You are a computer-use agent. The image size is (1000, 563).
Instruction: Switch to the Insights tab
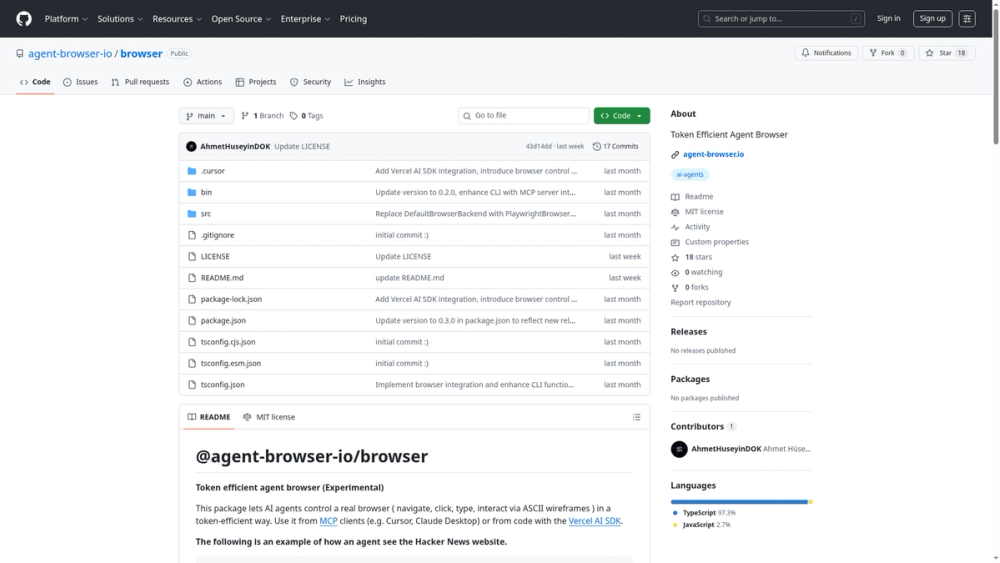pos(365,82)
